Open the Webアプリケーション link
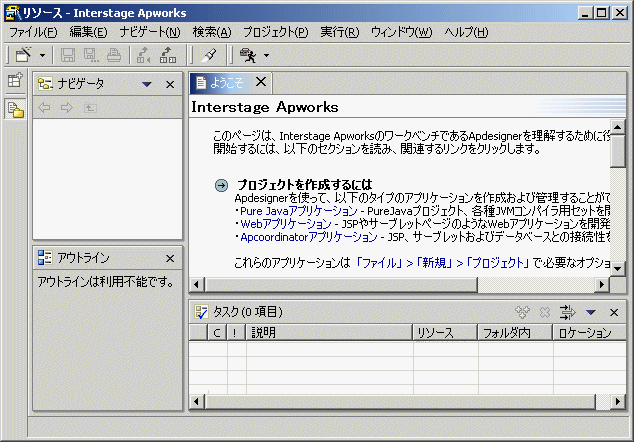This screenshot has width=634, height=442. point(285,224)
